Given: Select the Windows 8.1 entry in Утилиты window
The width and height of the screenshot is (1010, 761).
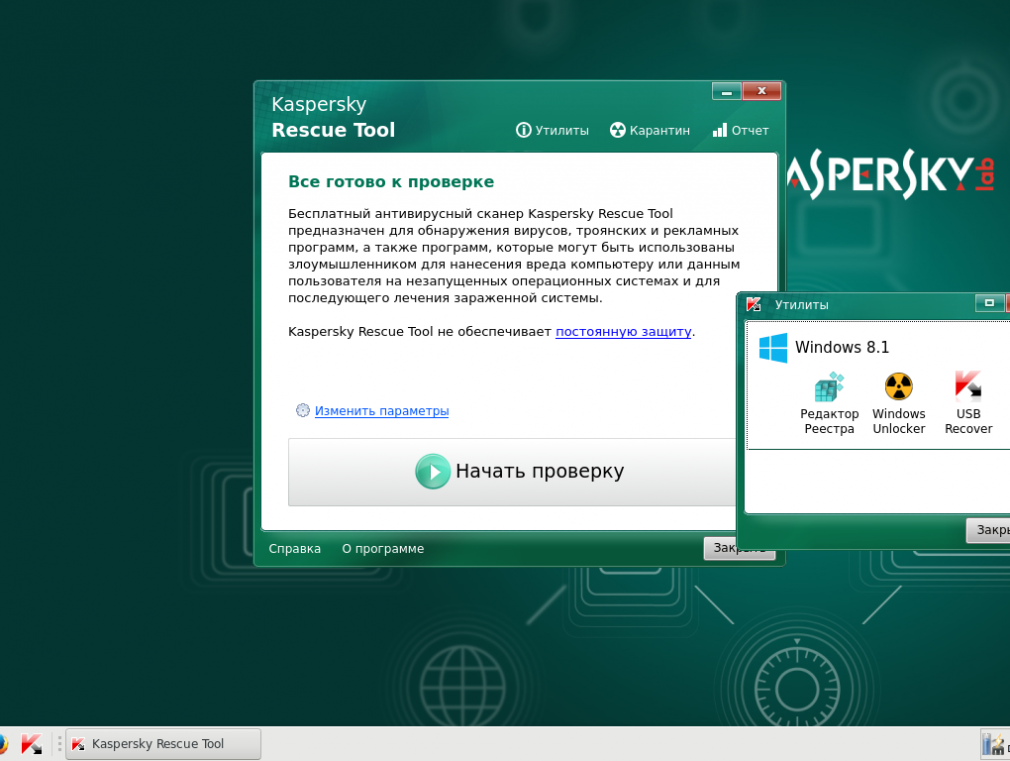Looking at the screenshot, I should click(x=841, y=347).
